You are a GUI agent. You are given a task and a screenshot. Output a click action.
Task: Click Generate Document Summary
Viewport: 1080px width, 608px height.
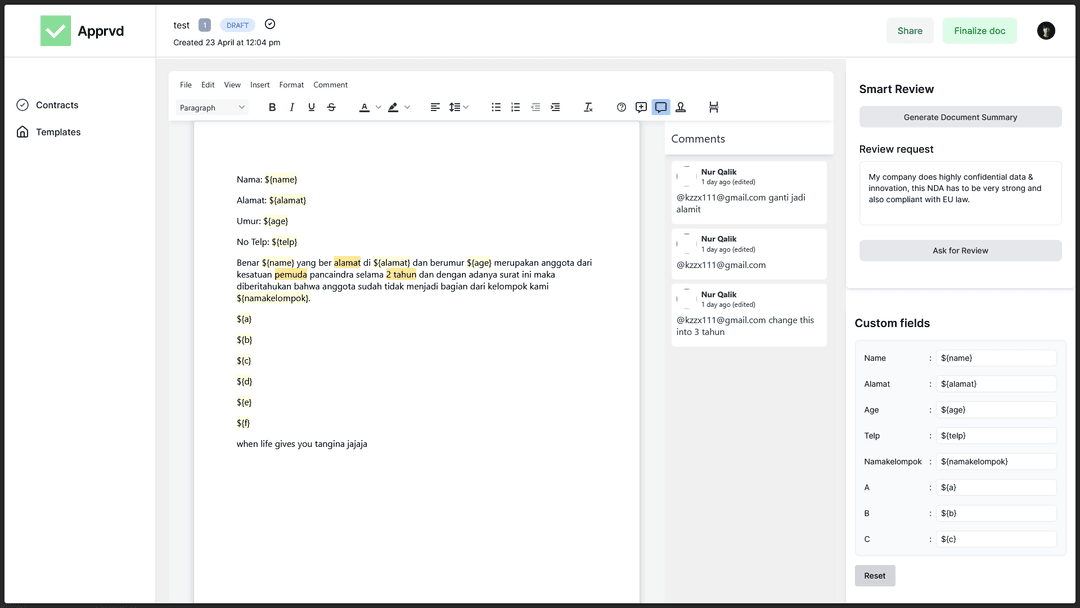pos(960,117)
